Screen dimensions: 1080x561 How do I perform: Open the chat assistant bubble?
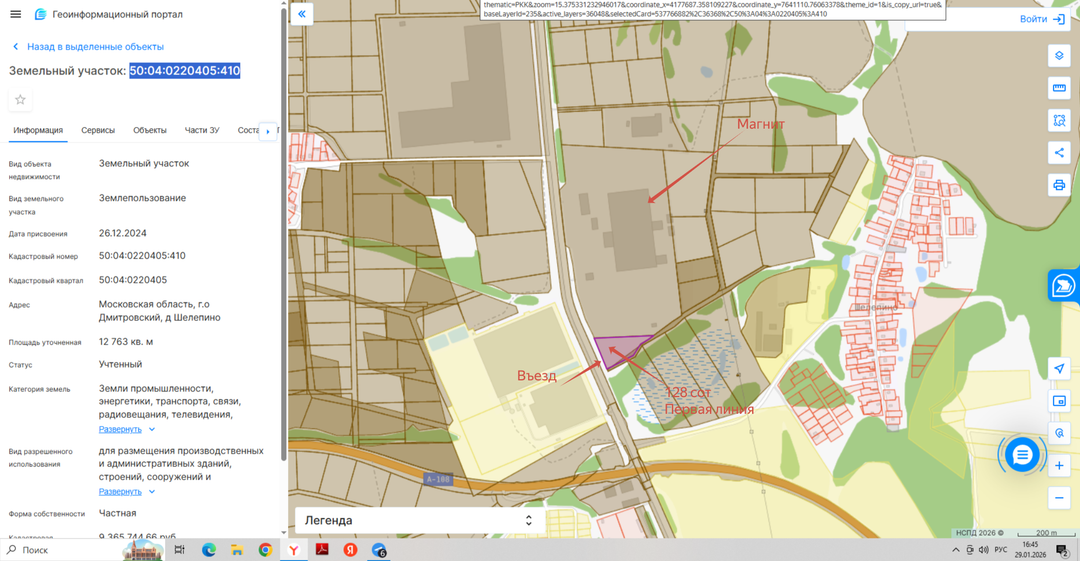[1021, 455]
